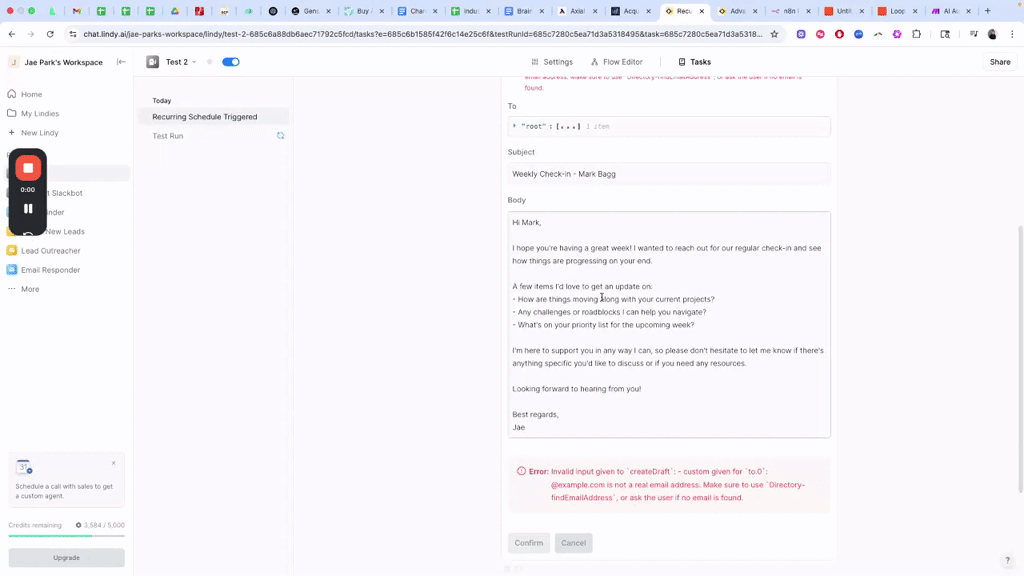Click the plus icon for New Lindy

click(12, 132)
